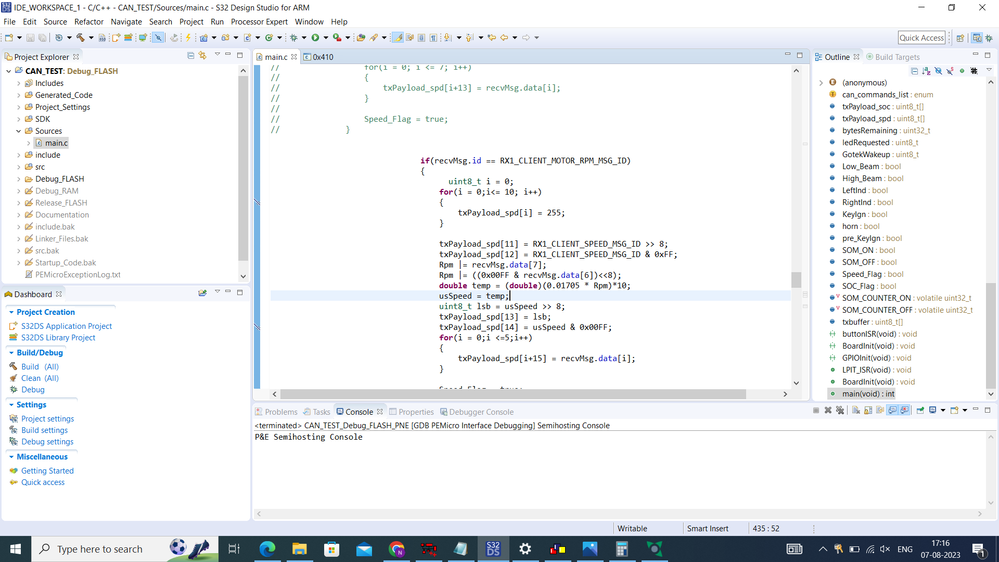Open Calculator from taskbar
Screen dimensions: 999x562
tap(622, 549)
